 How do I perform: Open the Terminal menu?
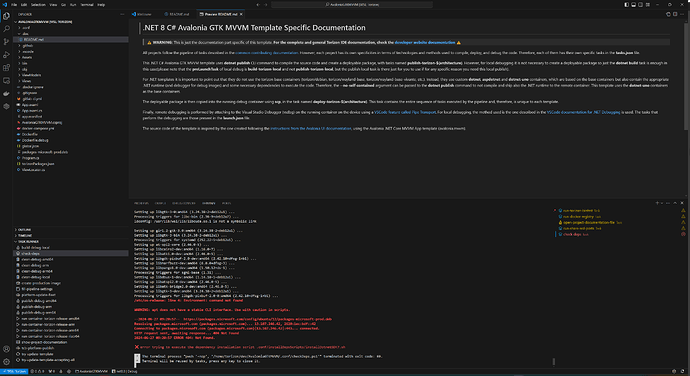(87, 4)
